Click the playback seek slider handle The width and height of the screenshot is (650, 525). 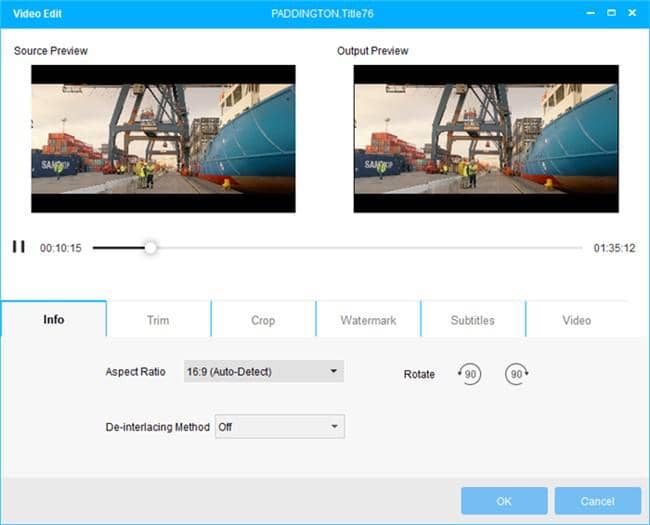[150, 248]
